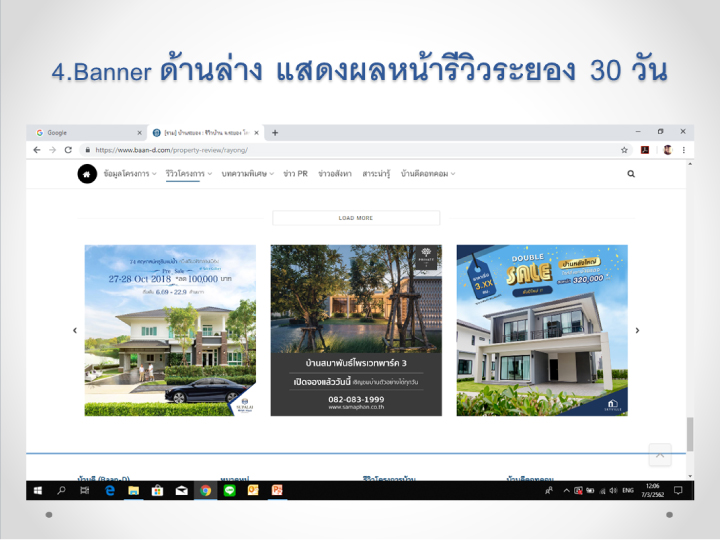The image size is (720, 540).
Task: Bookmark the page with the star icon
Action: 624,150
